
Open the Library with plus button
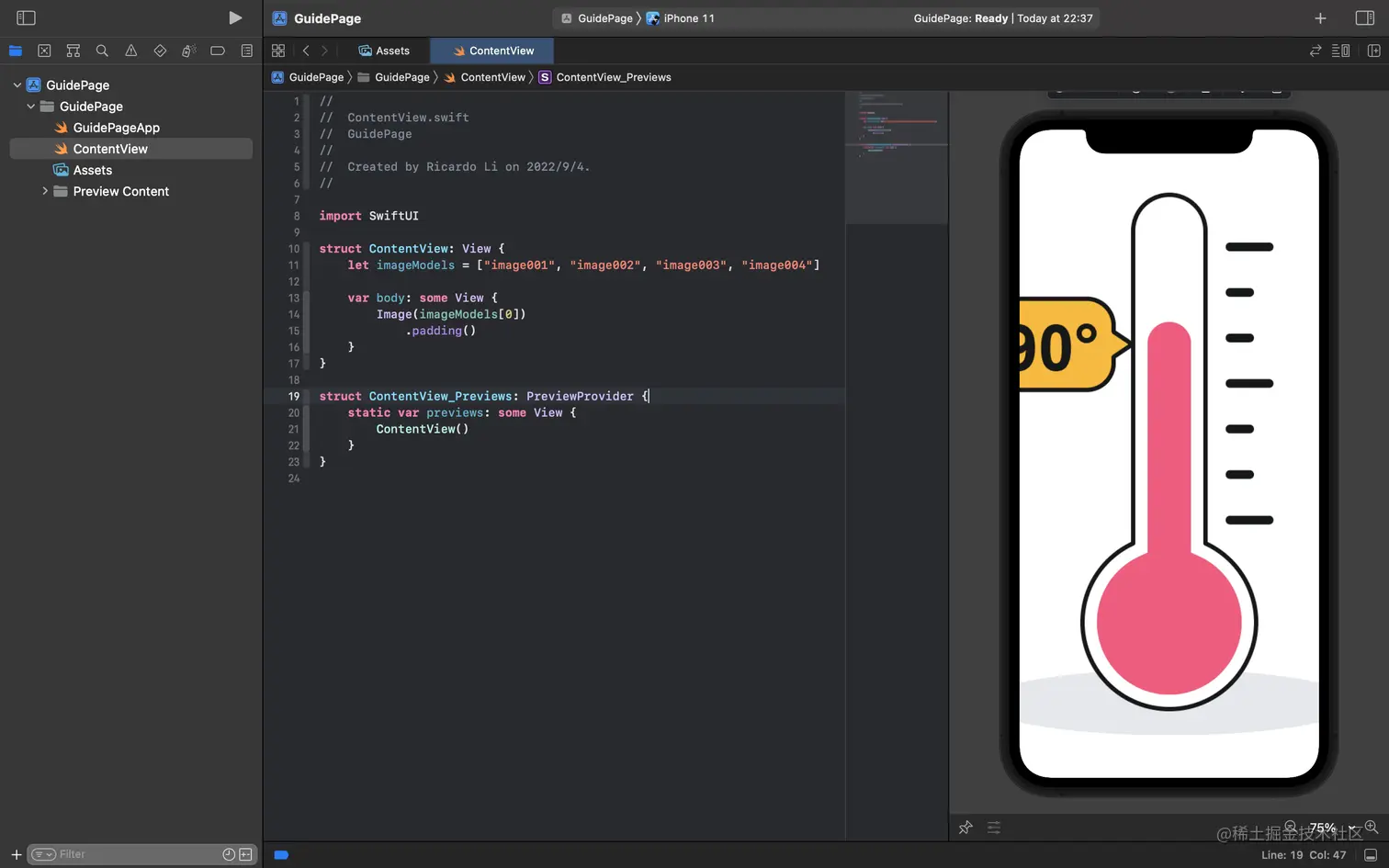coord(1320,18)
